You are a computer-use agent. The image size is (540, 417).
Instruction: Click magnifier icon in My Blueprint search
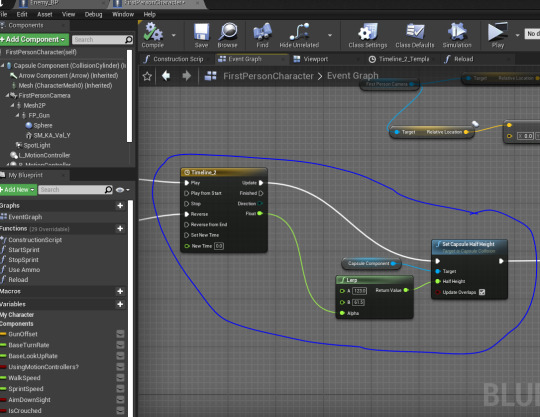pyautogui.click(x=108, y=190)
